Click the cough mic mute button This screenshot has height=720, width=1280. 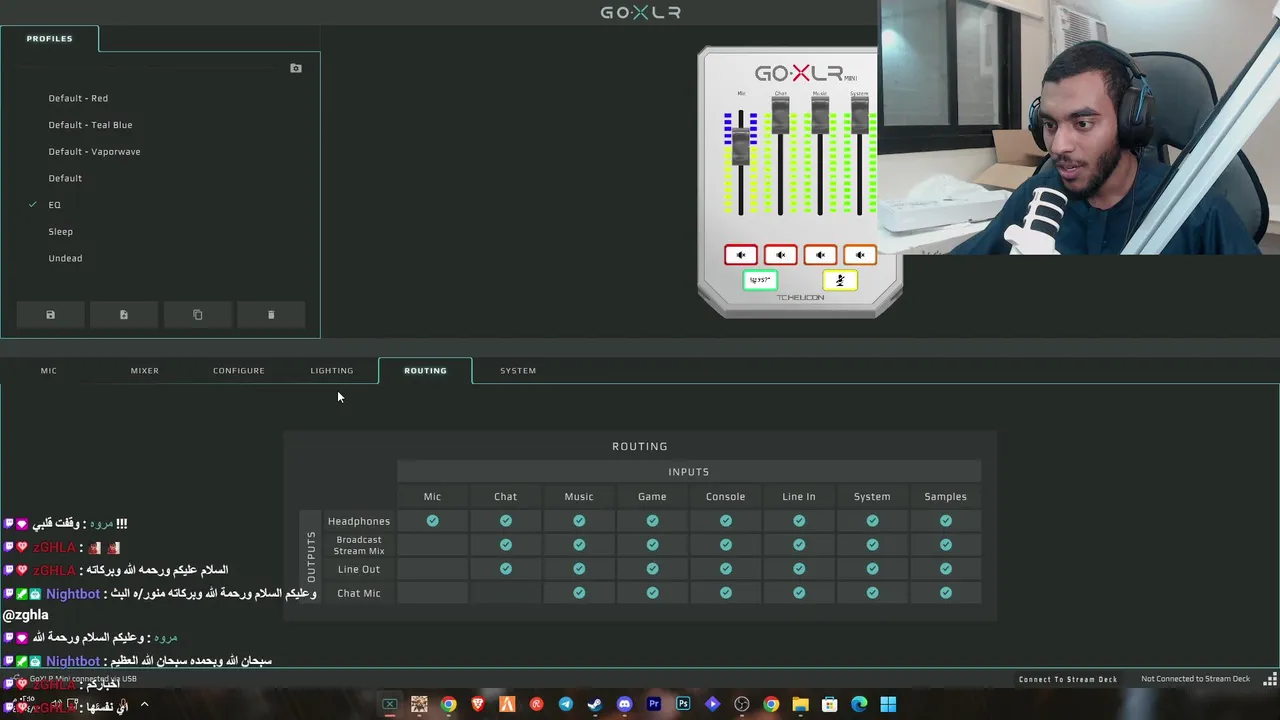(x=840, y=280)
